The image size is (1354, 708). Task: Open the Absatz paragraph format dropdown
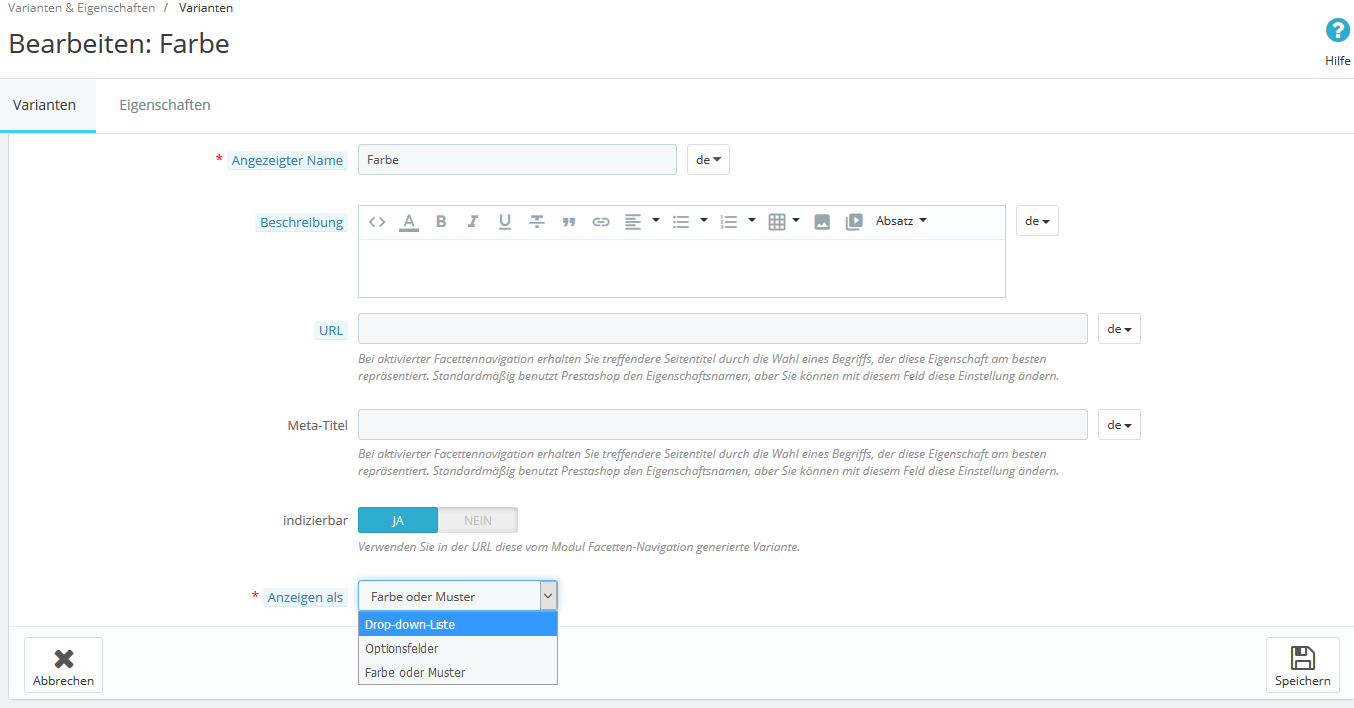(901, 221)
